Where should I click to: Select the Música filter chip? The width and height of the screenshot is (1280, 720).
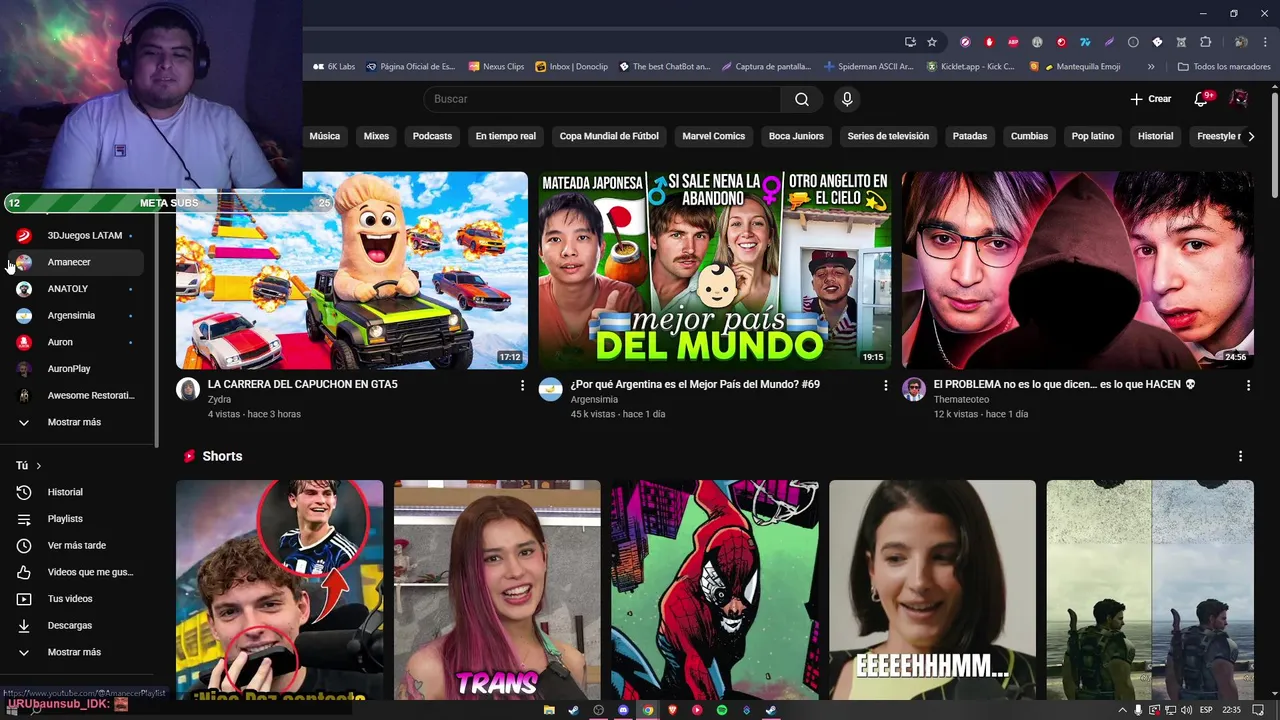[324, 136]
